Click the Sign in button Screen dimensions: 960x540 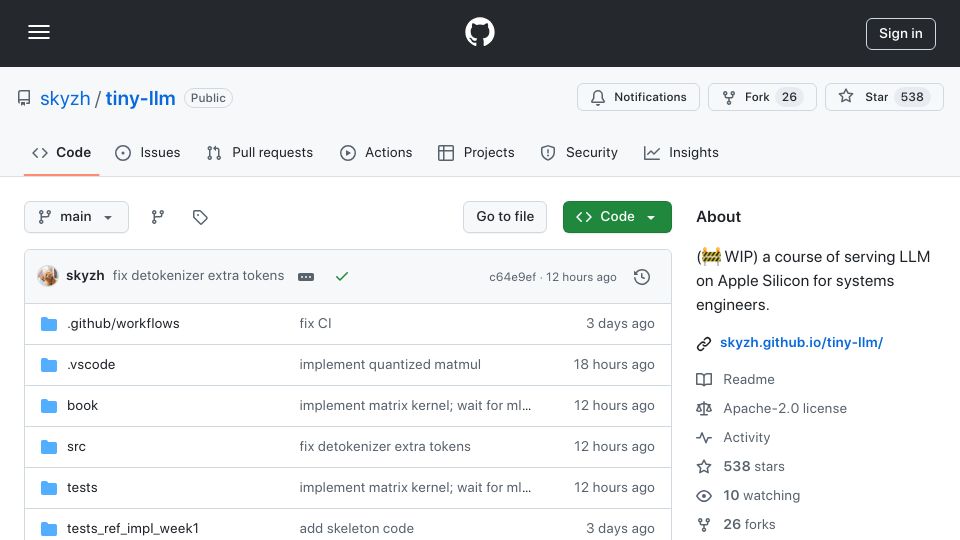coord(900,34)
